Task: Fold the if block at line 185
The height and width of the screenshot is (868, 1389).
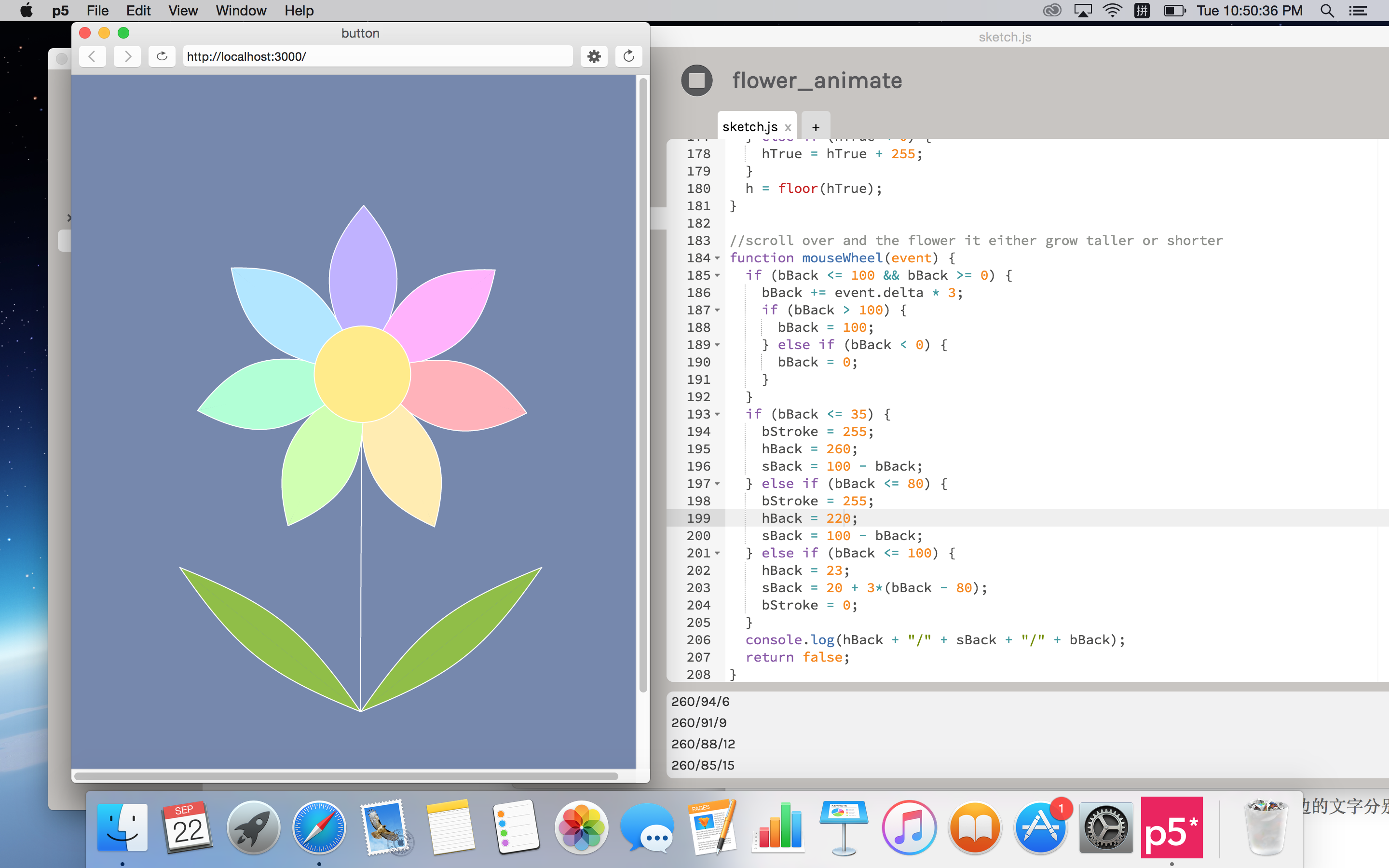Action: click(717, 275)
